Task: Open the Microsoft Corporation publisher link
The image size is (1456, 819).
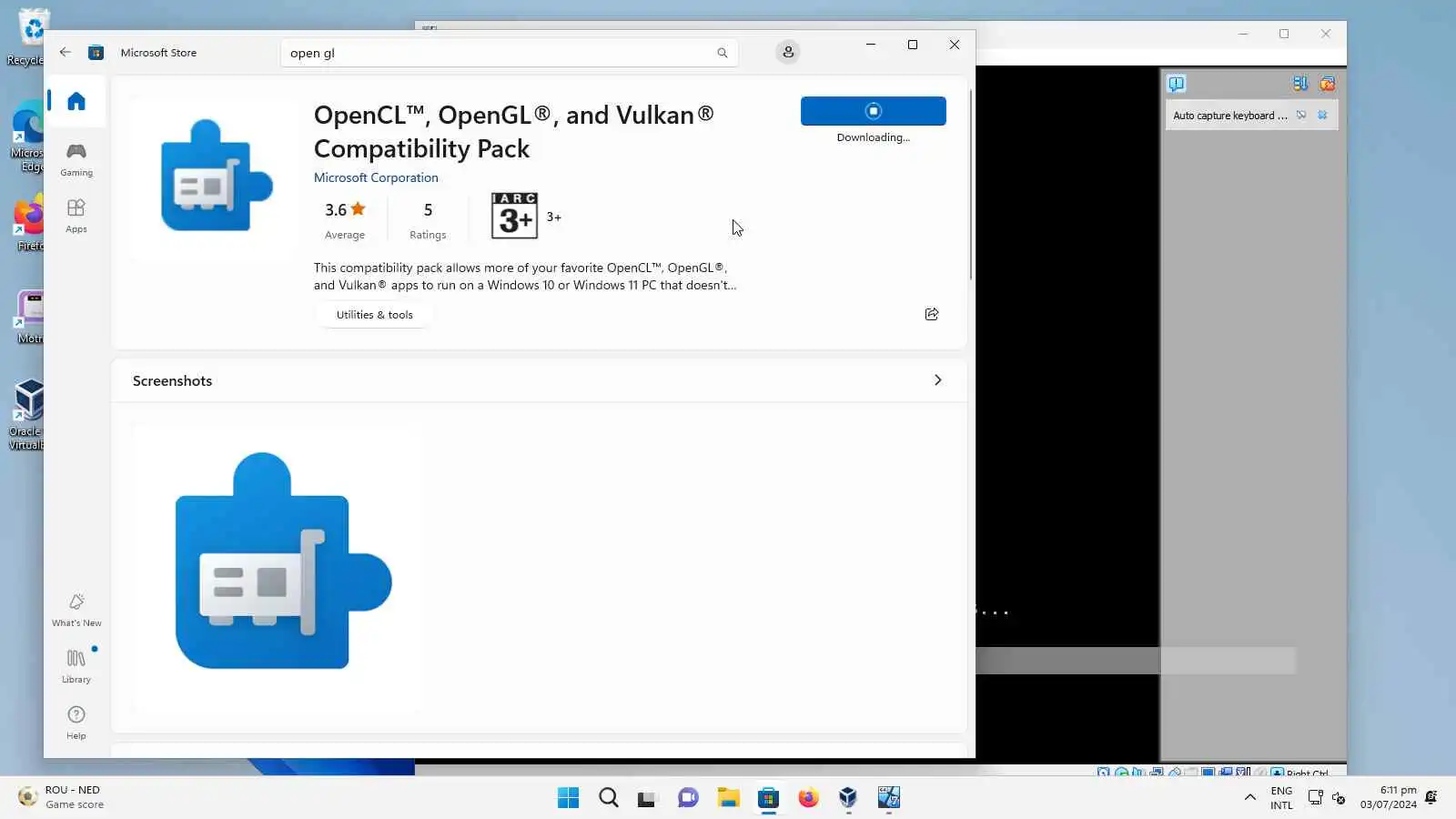Action: tap(376, 177)
